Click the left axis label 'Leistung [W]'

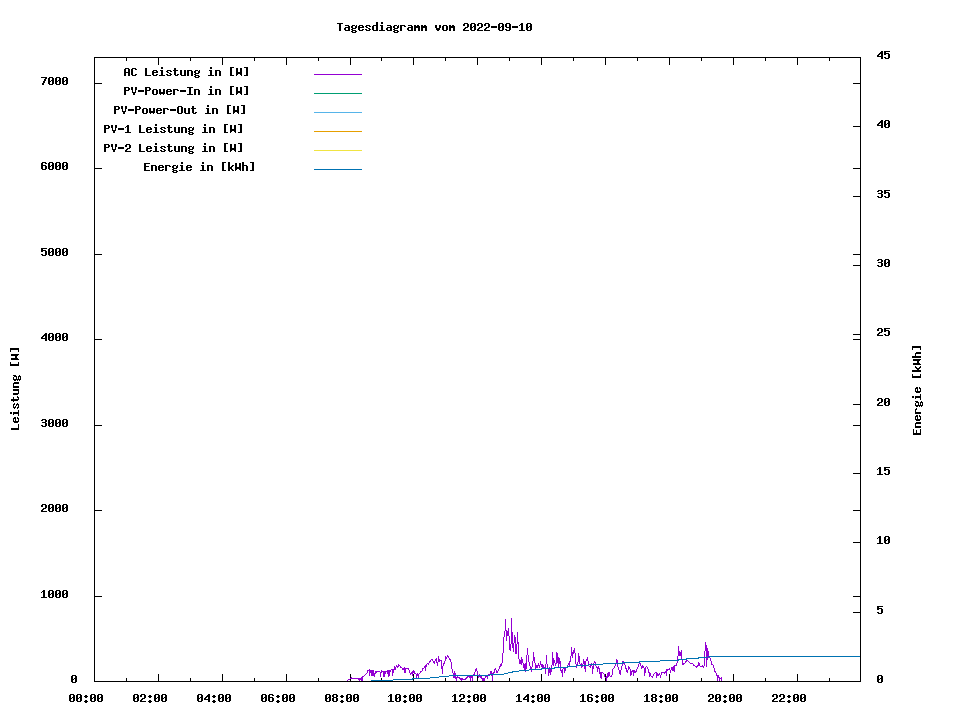(15, 389)
